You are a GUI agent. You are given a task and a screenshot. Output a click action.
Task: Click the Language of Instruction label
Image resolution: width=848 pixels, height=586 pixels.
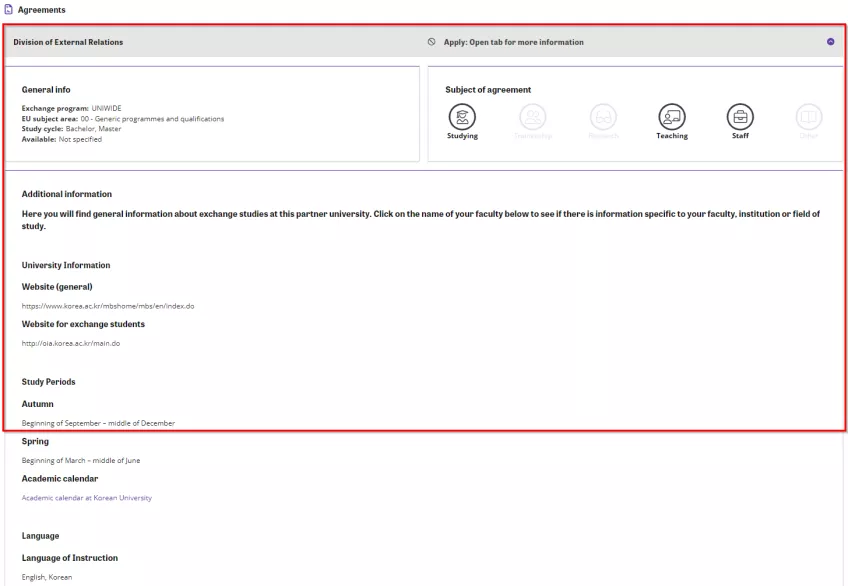pos(70,558)
